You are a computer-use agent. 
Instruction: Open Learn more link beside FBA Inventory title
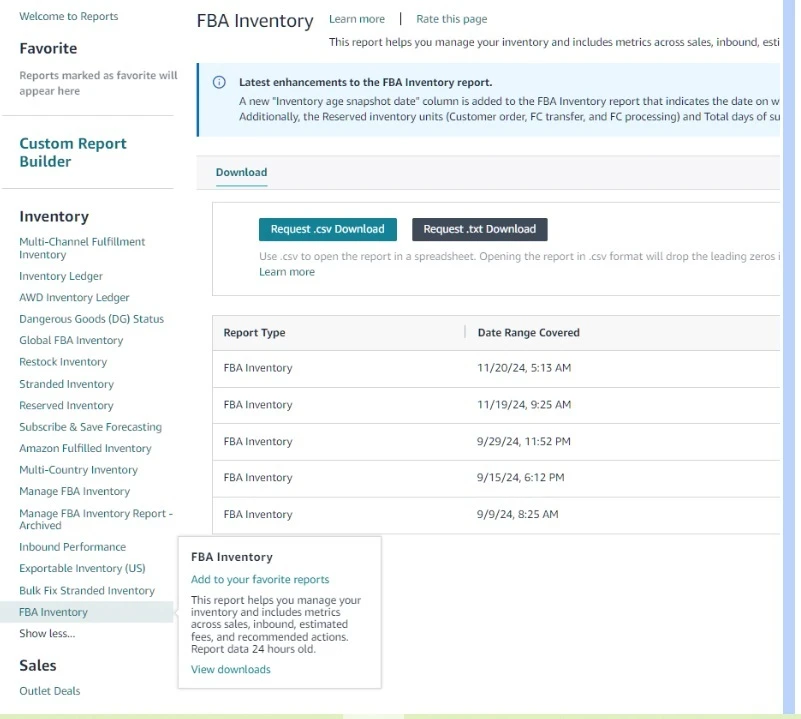tap(357, 19)
